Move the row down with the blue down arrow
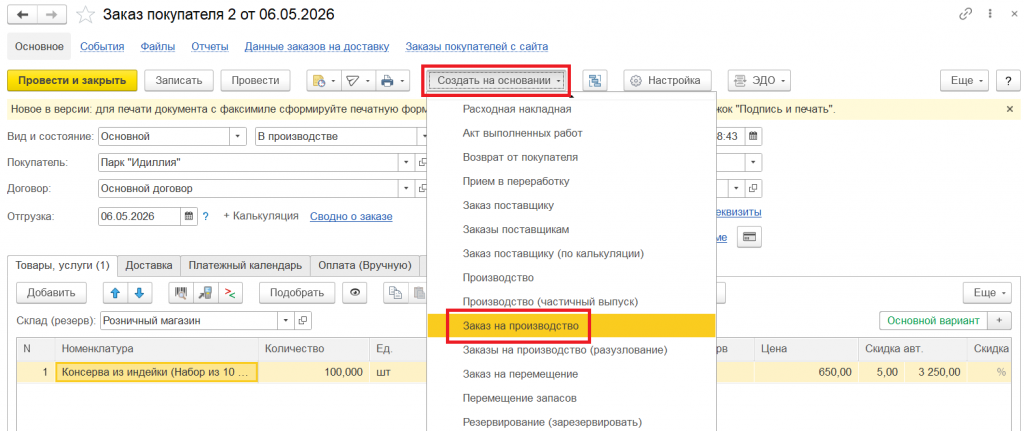The width and height of the screenshot is (1024, 431). (138, 293)
